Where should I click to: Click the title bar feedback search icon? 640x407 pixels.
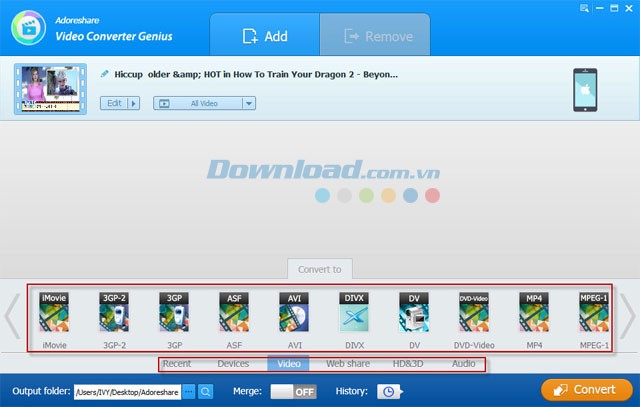tap(584, 8)
